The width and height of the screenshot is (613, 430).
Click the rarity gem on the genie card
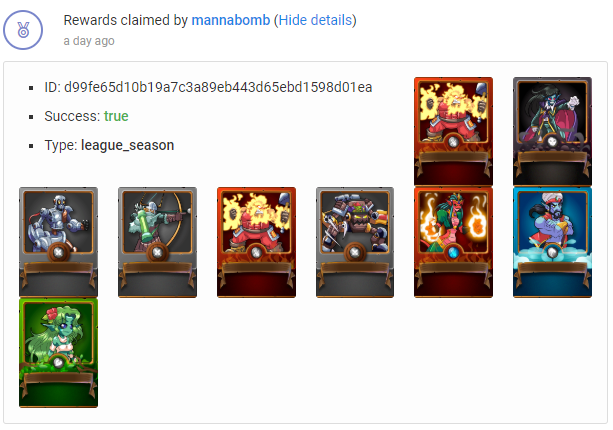[552, 253]
